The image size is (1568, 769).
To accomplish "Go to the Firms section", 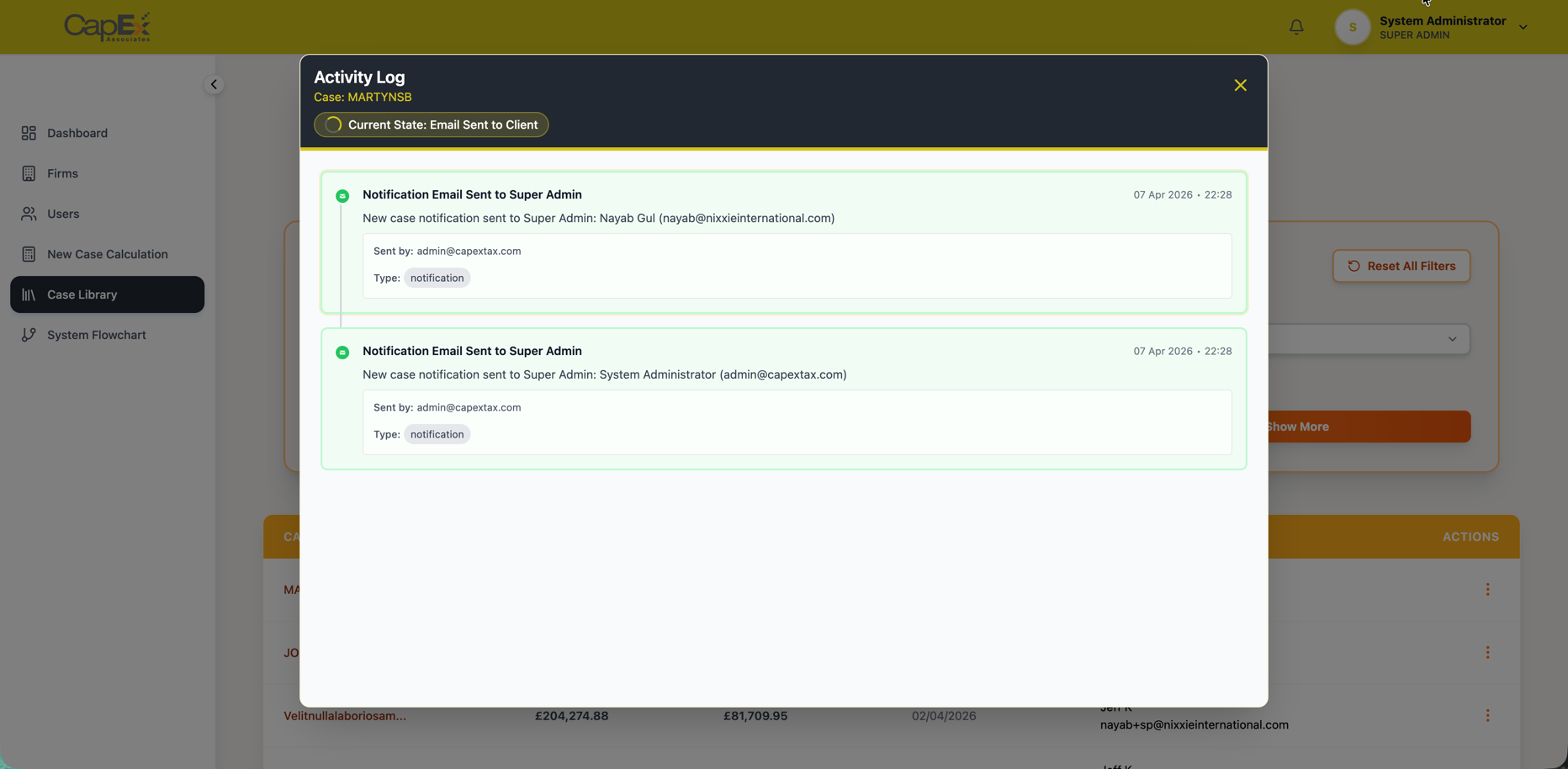I will [x=62, y=173].
